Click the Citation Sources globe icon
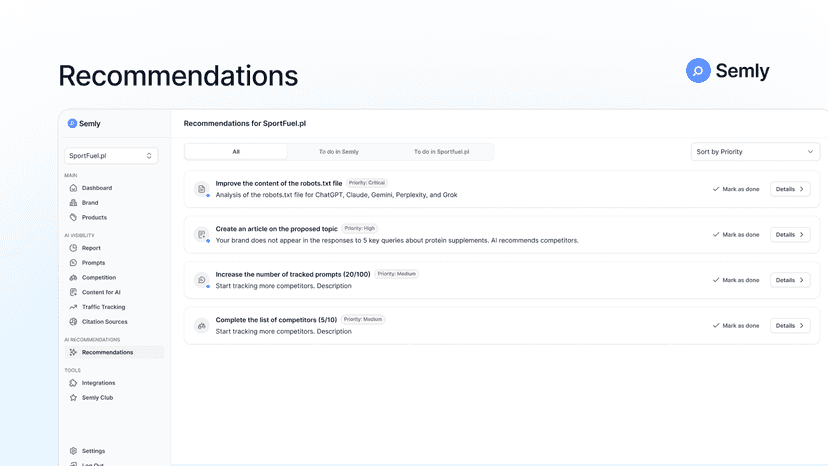Screen dimensions: 828x466 [73, 322]
